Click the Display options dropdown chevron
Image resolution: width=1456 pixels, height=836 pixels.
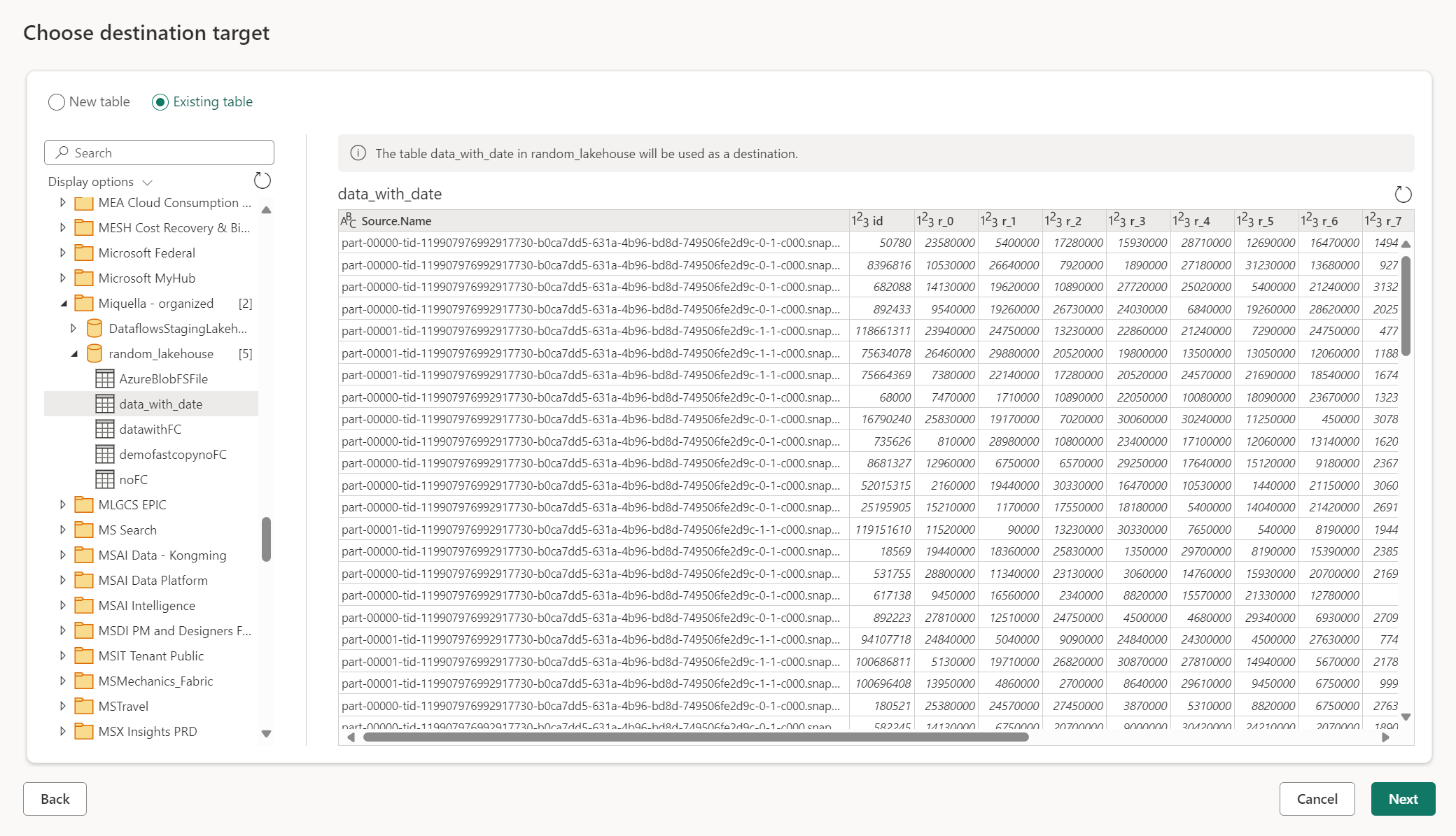(x=149, y=181)
